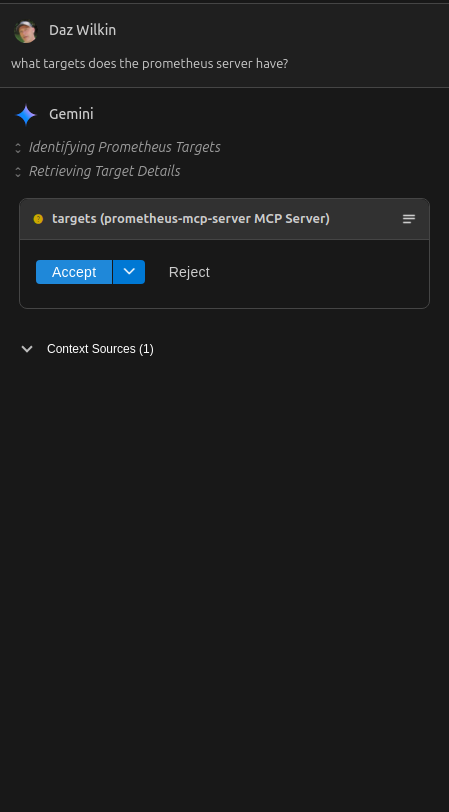Select the Identifying Prometheus Targets thought title
Viewport: 449px width, 812px height.
click(x=125, y=147)
